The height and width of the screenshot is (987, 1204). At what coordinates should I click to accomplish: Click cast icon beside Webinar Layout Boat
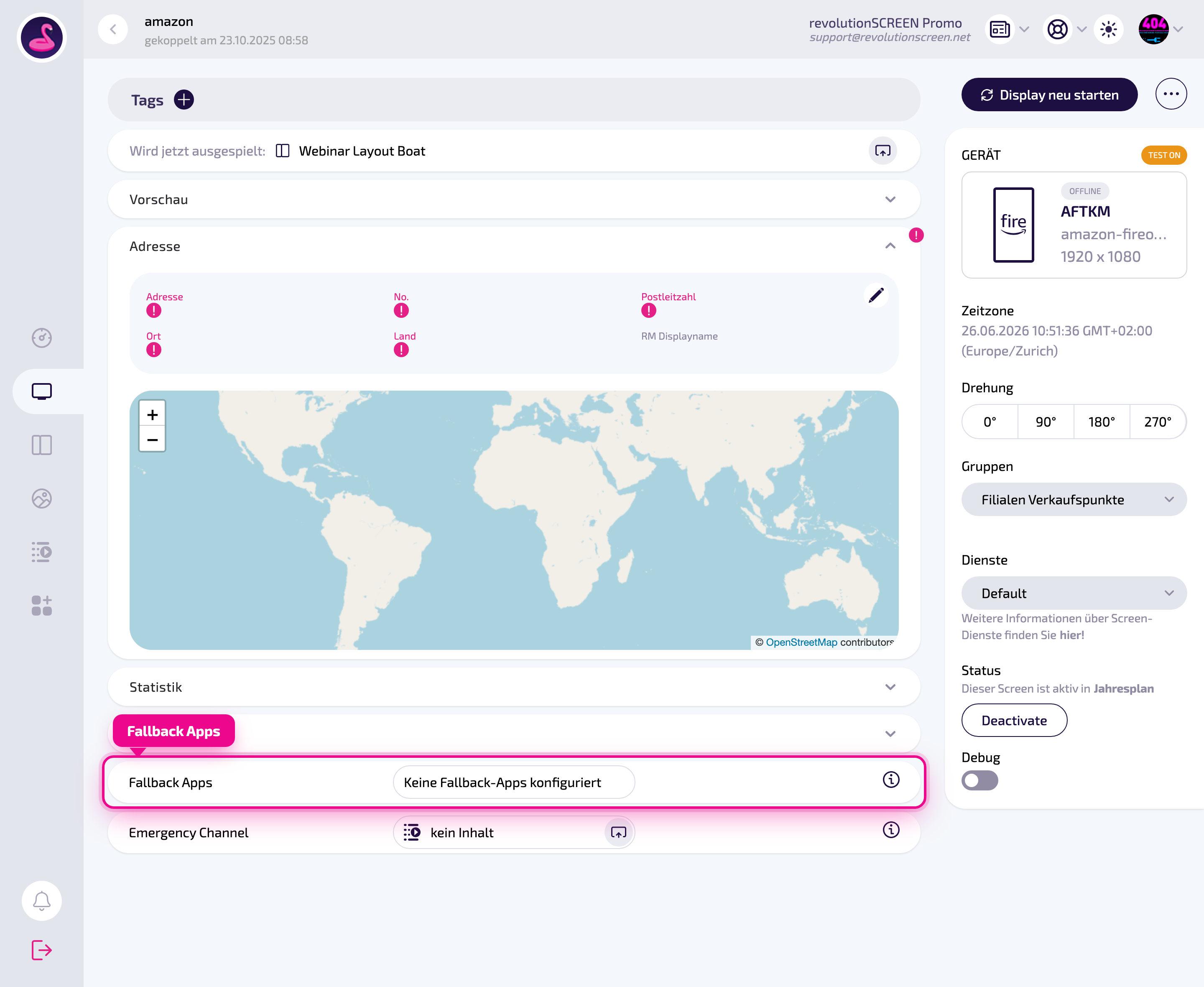[x=883, y=151]
